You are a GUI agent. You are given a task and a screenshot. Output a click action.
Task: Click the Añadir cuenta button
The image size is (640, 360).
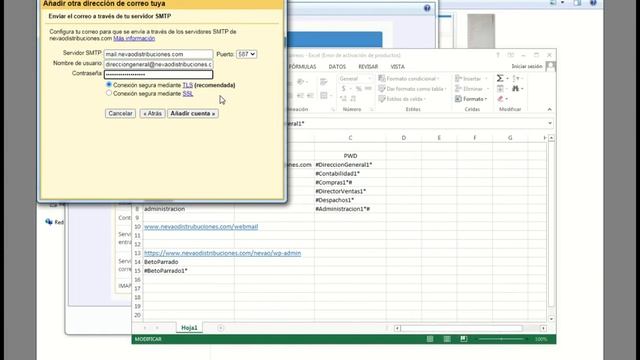(193, 113)
